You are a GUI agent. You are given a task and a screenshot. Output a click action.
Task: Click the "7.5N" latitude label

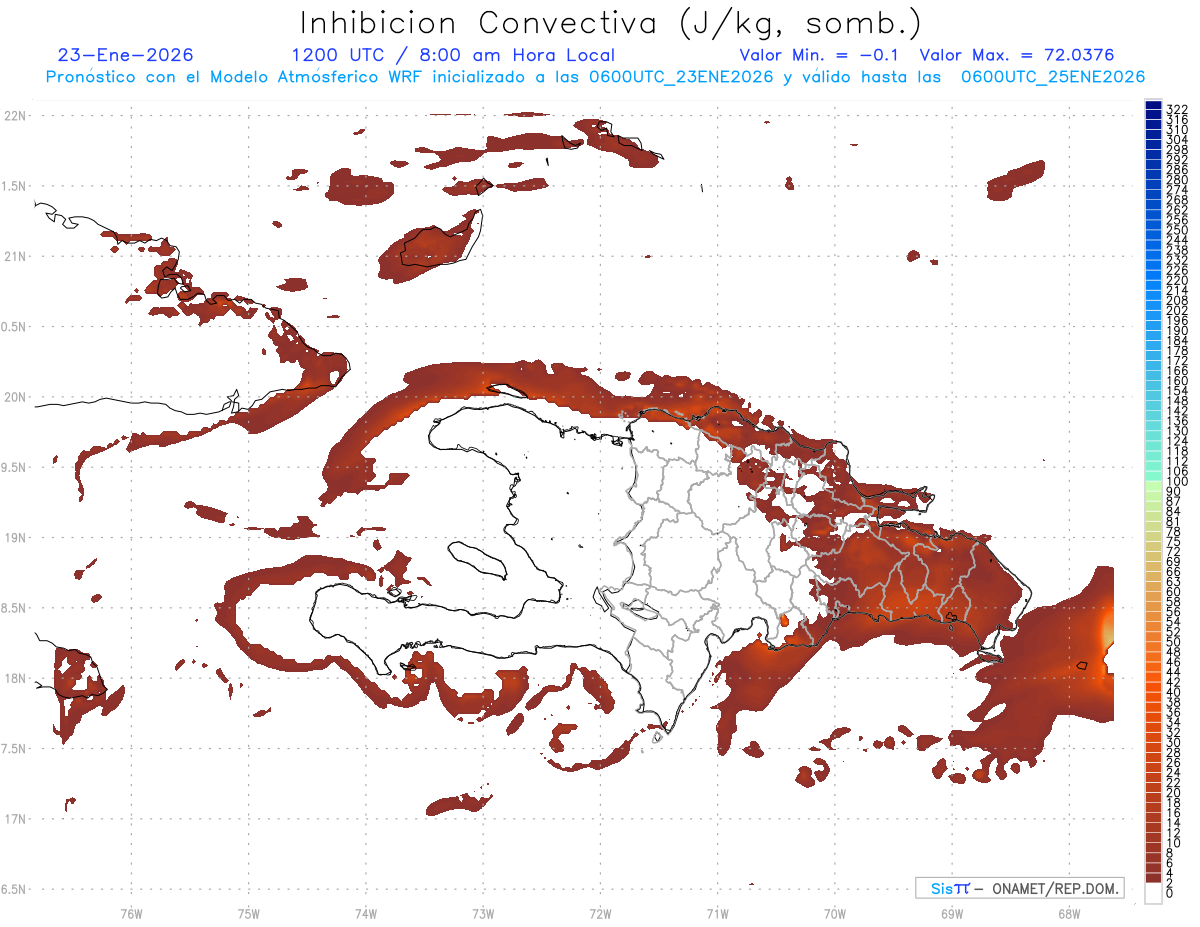[14, 748]
